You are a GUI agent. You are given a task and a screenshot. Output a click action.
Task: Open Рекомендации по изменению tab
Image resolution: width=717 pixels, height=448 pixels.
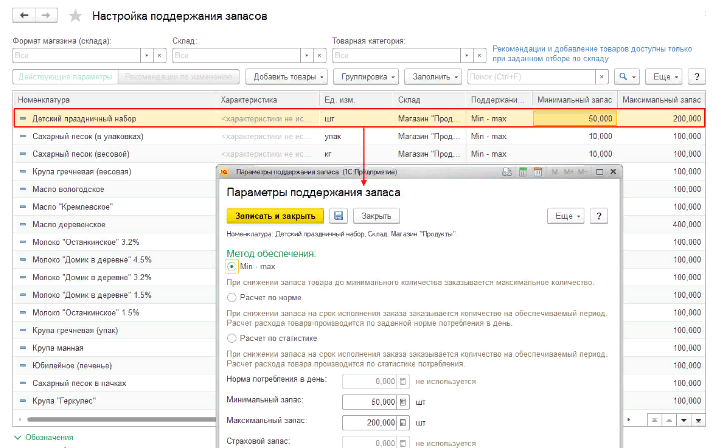tap(180, 77)
